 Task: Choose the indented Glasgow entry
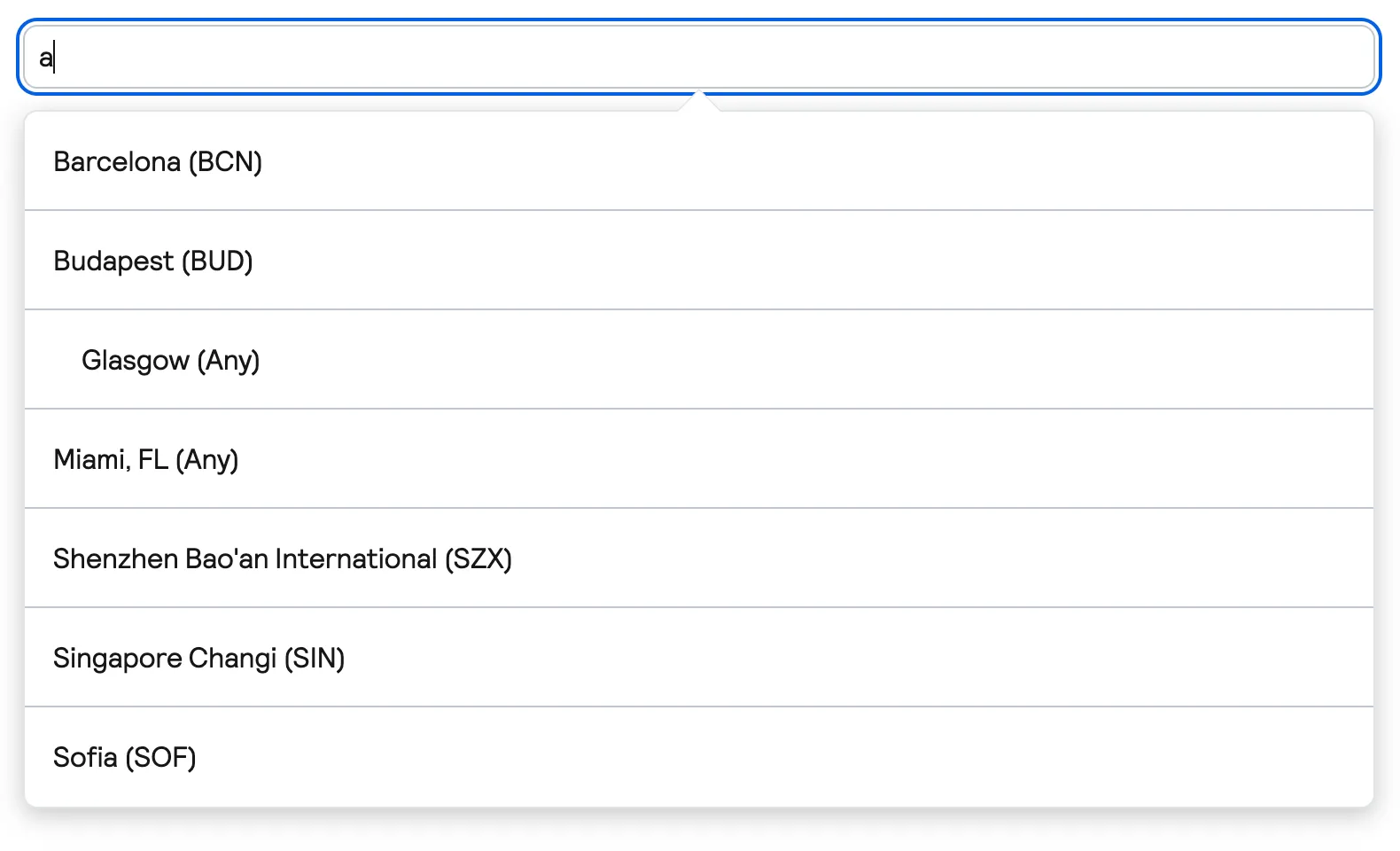click(698, 361)
